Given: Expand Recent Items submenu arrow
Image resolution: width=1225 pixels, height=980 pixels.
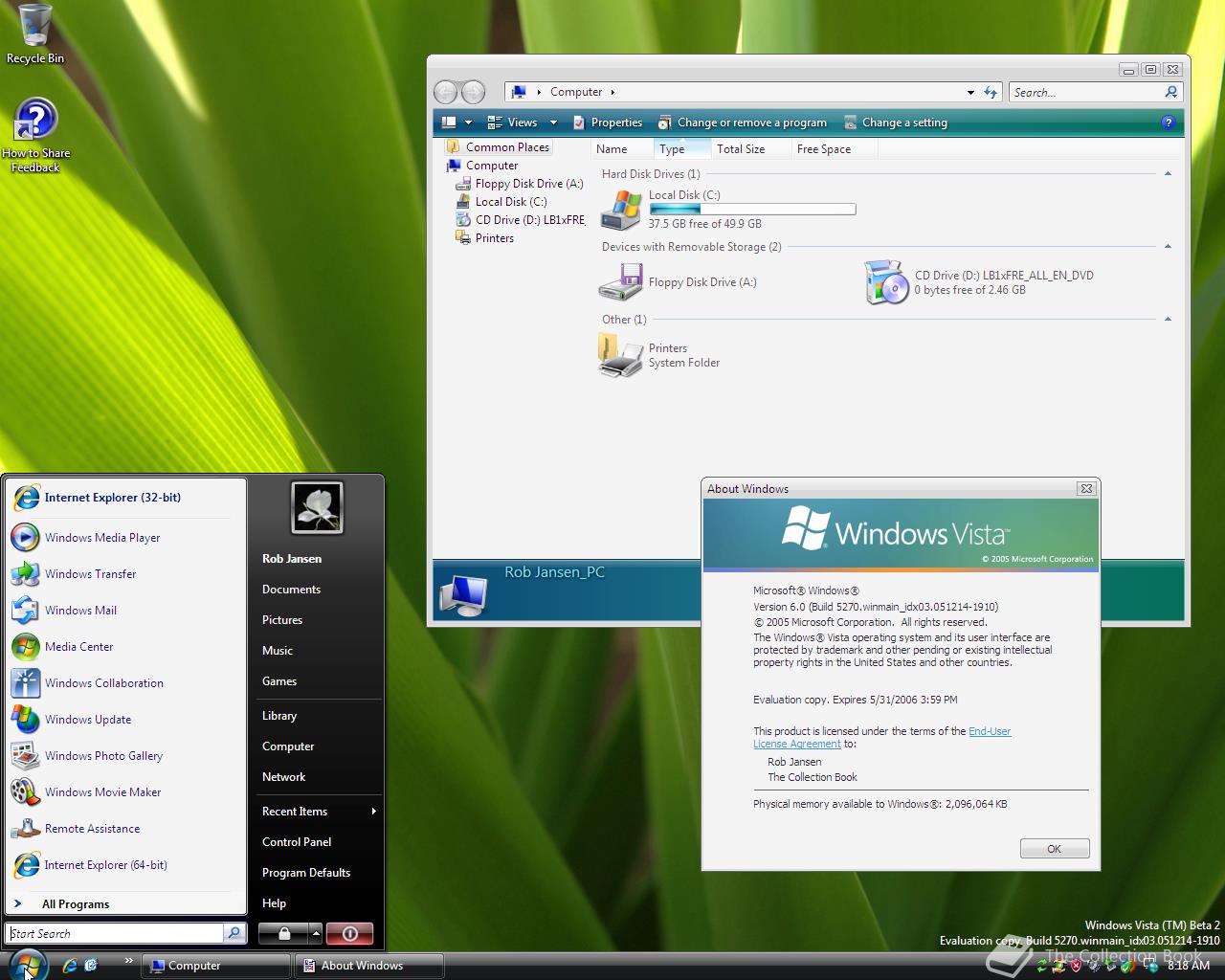Looking at the screenshot, I should [x=373, y=812].
